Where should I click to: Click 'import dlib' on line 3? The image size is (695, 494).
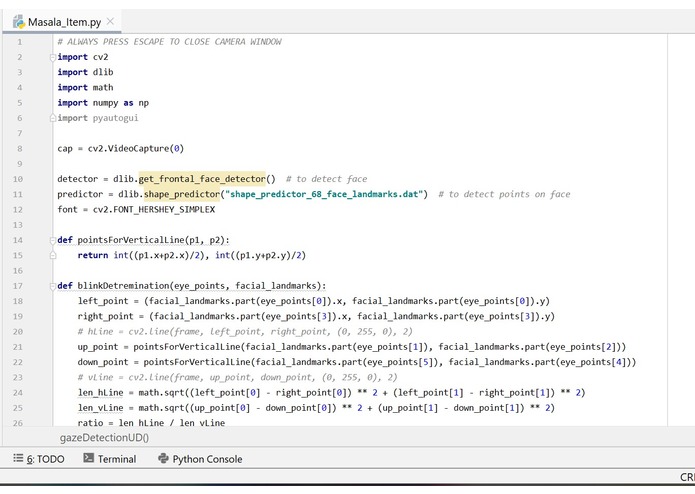[85, 72]
